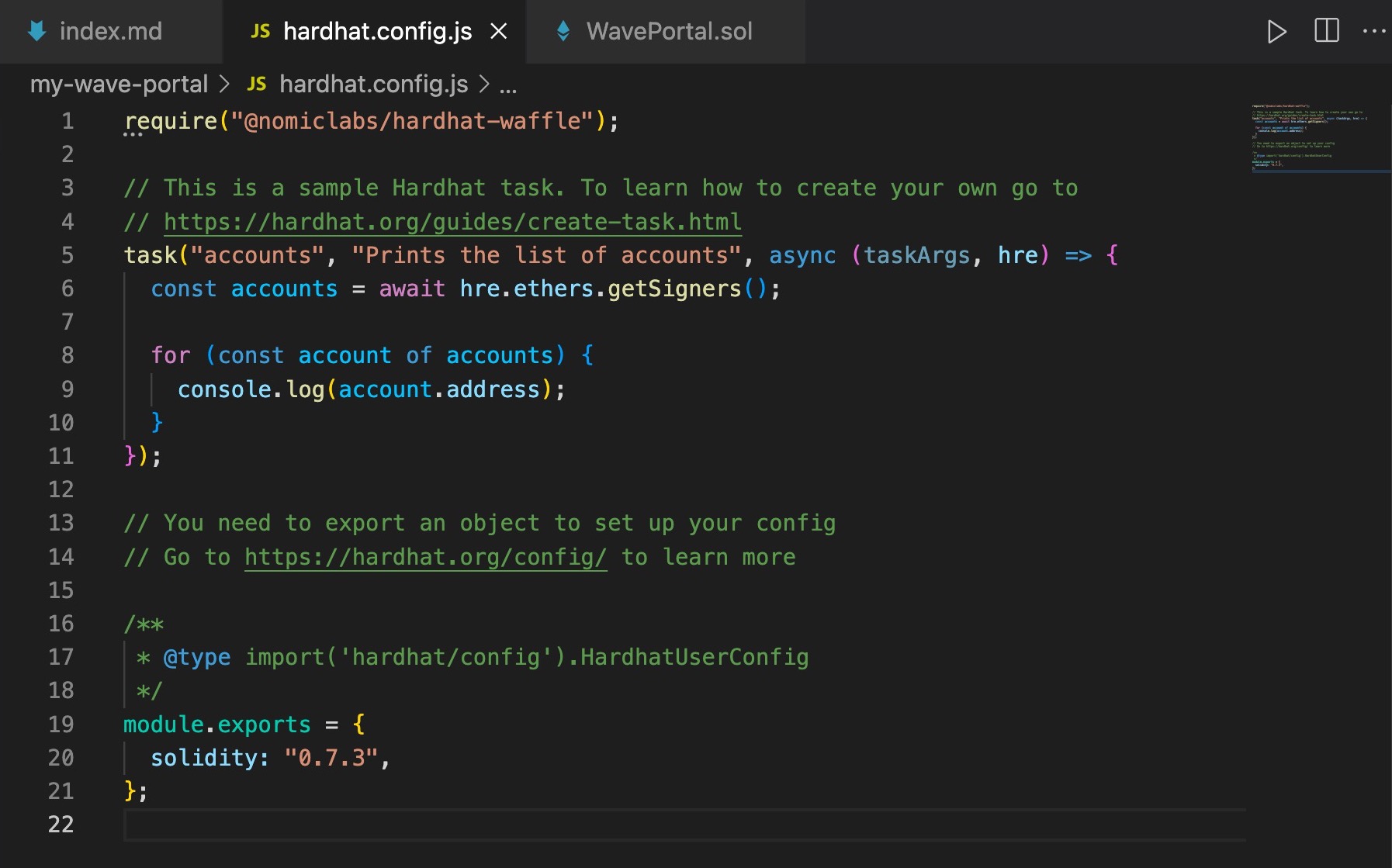Click line number 5 in gutter
Image resolution: width=1392 pixels, height=868 pixels.
(x=68, y=255)
